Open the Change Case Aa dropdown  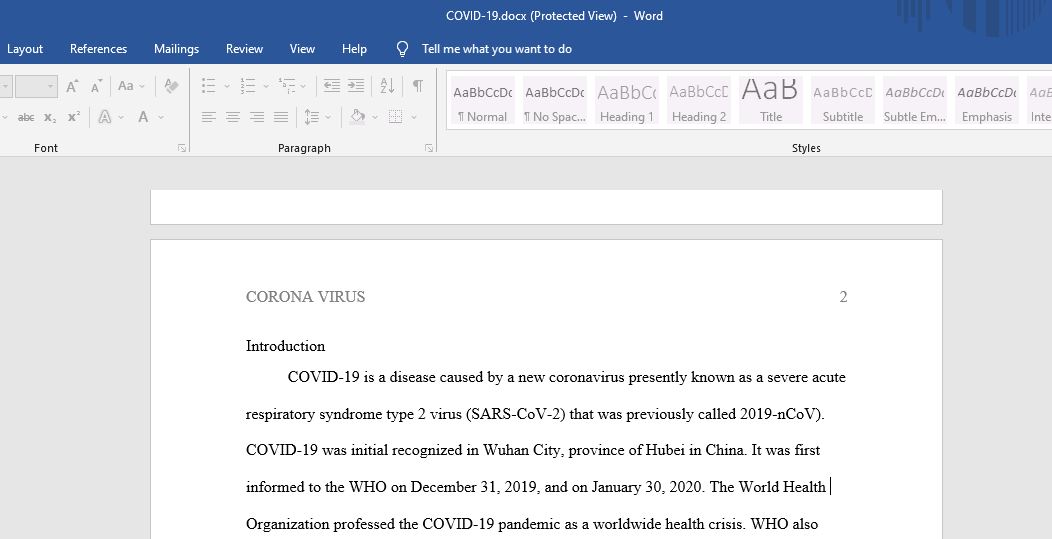pyautogui.click(x=131, y=86)
